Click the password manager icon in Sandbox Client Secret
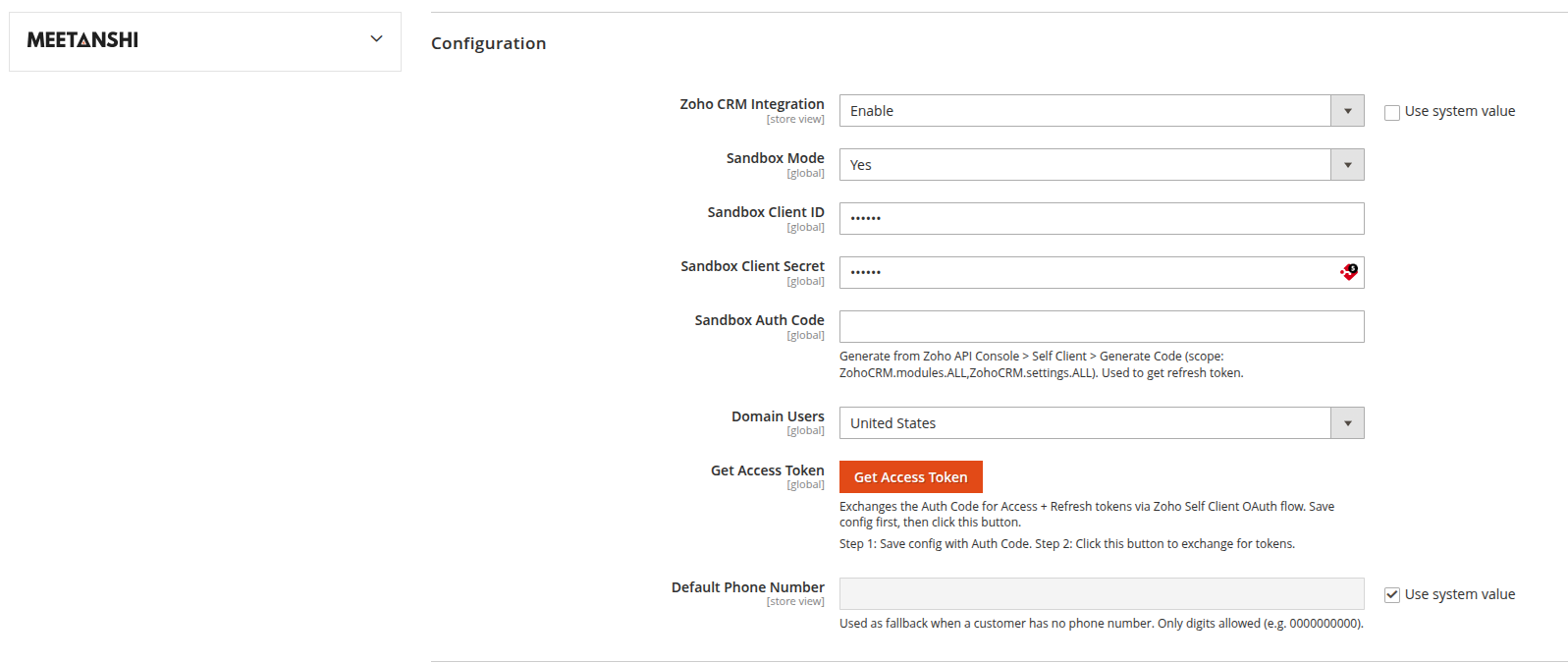 point(1349,272)
